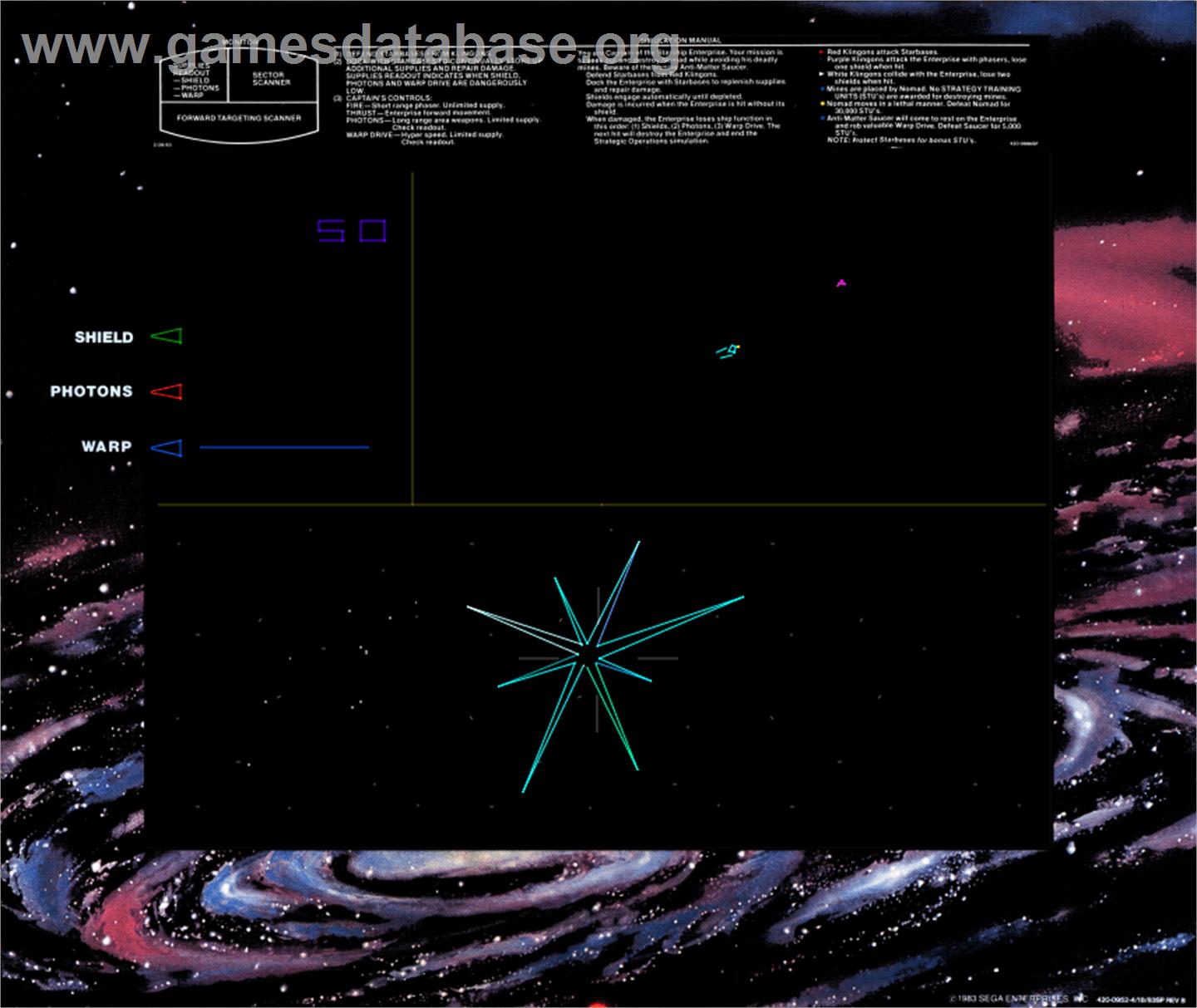Target the cyan starburst in the targeting scanner
This screenshot has height=1008, width=1197.
tap(603, 666)
